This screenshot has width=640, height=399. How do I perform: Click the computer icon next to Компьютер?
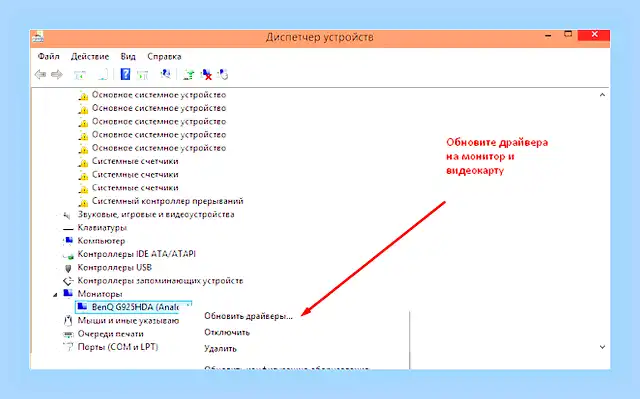(68, 241)
